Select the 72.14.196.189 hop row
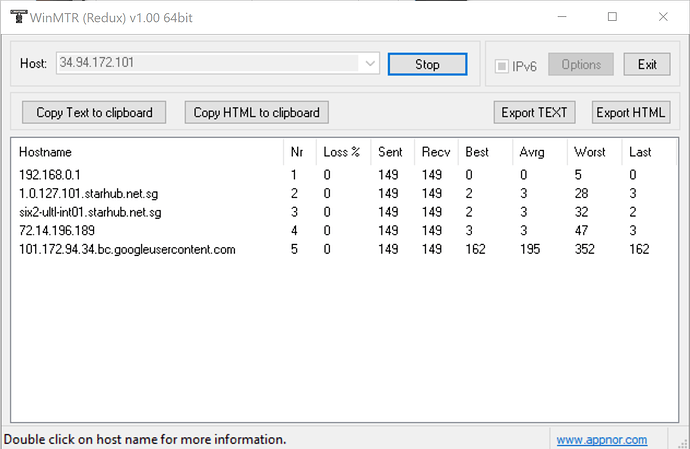Viewport: 690px width, 449px height. (59, 230)
